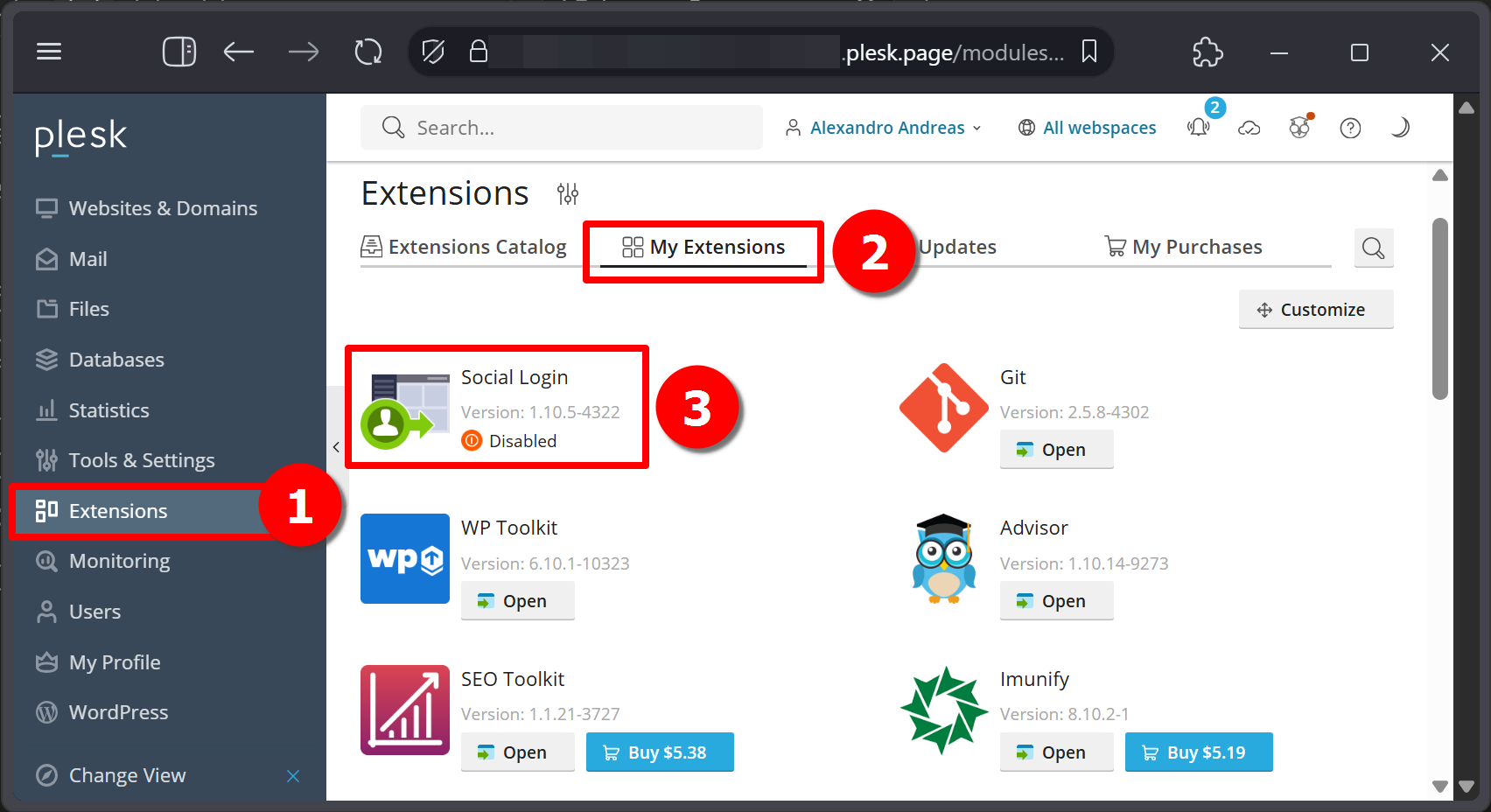Click the tracking shield icon in address bar
Screen dimensions: 1491x812
(433, 52)
